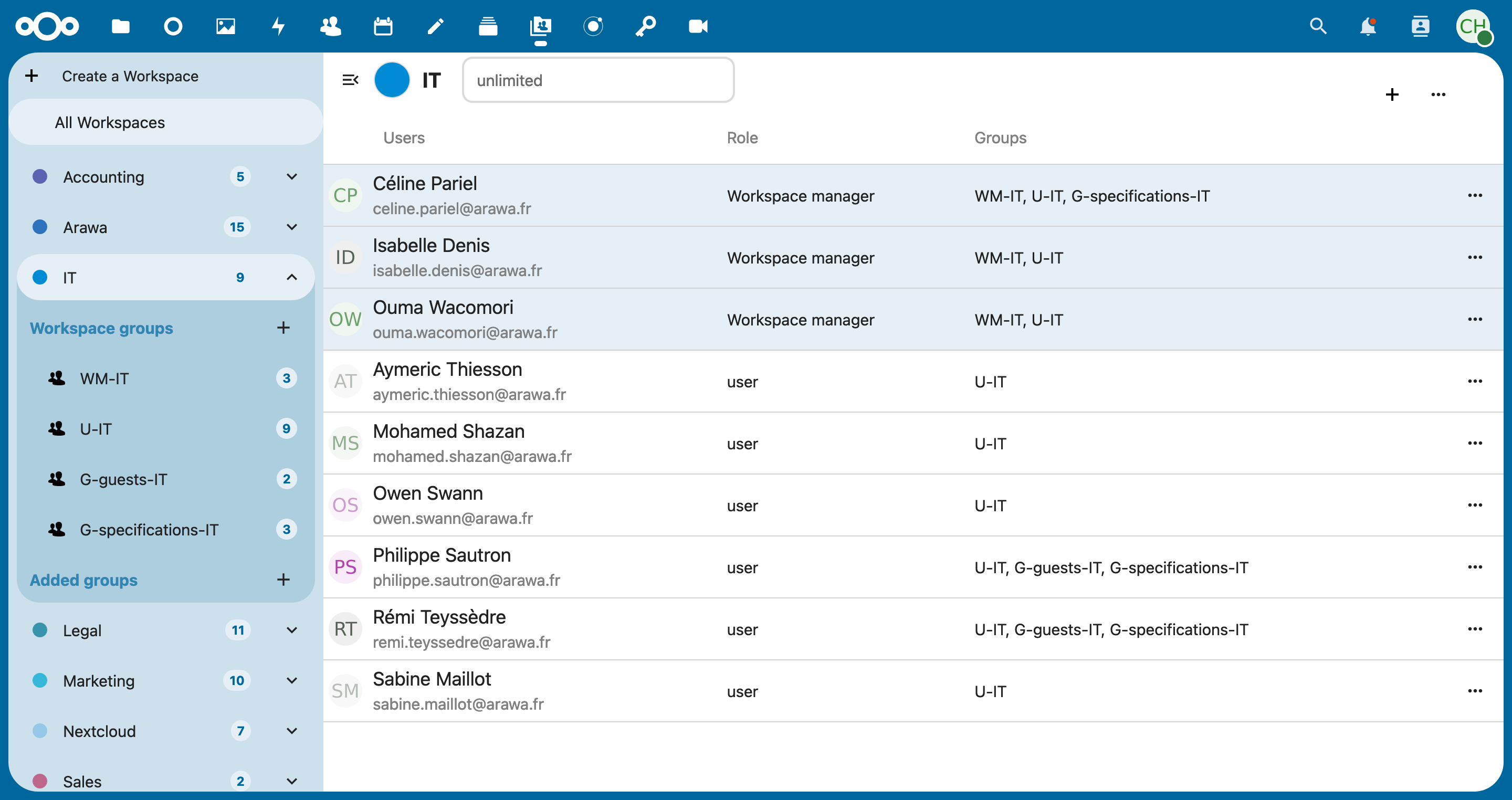Open the G-specifications-IT group
This screenshot has width=1512, height=800.
(149, 530)
